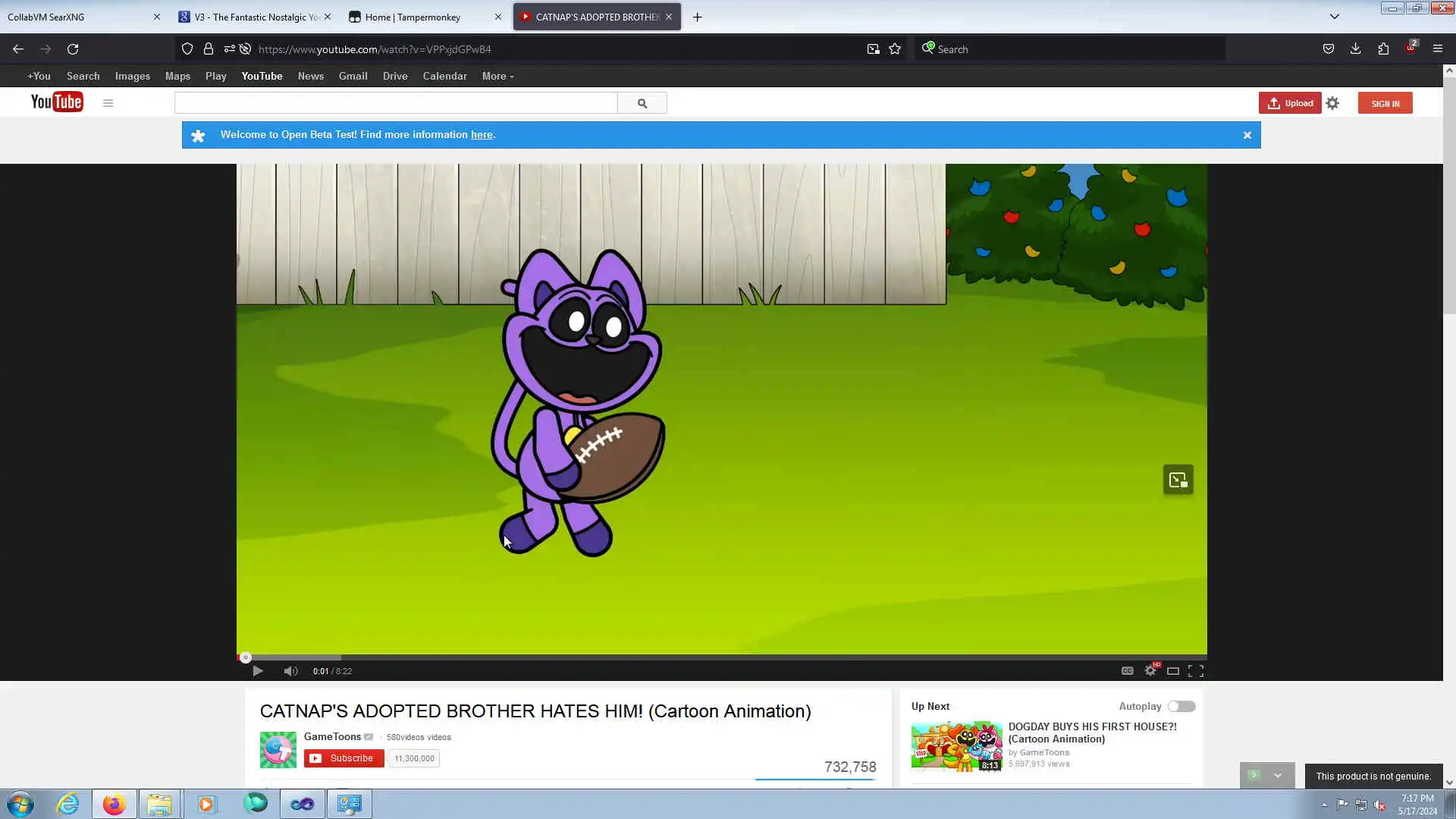Open YouTube settings gear beside Upload
The image size is (1456, 819).
[x=1332, y=103]
